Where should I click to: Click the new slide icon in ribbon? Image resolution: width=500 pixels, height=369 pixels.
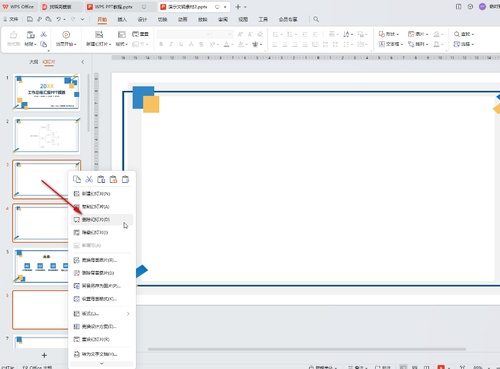point(99,34)
